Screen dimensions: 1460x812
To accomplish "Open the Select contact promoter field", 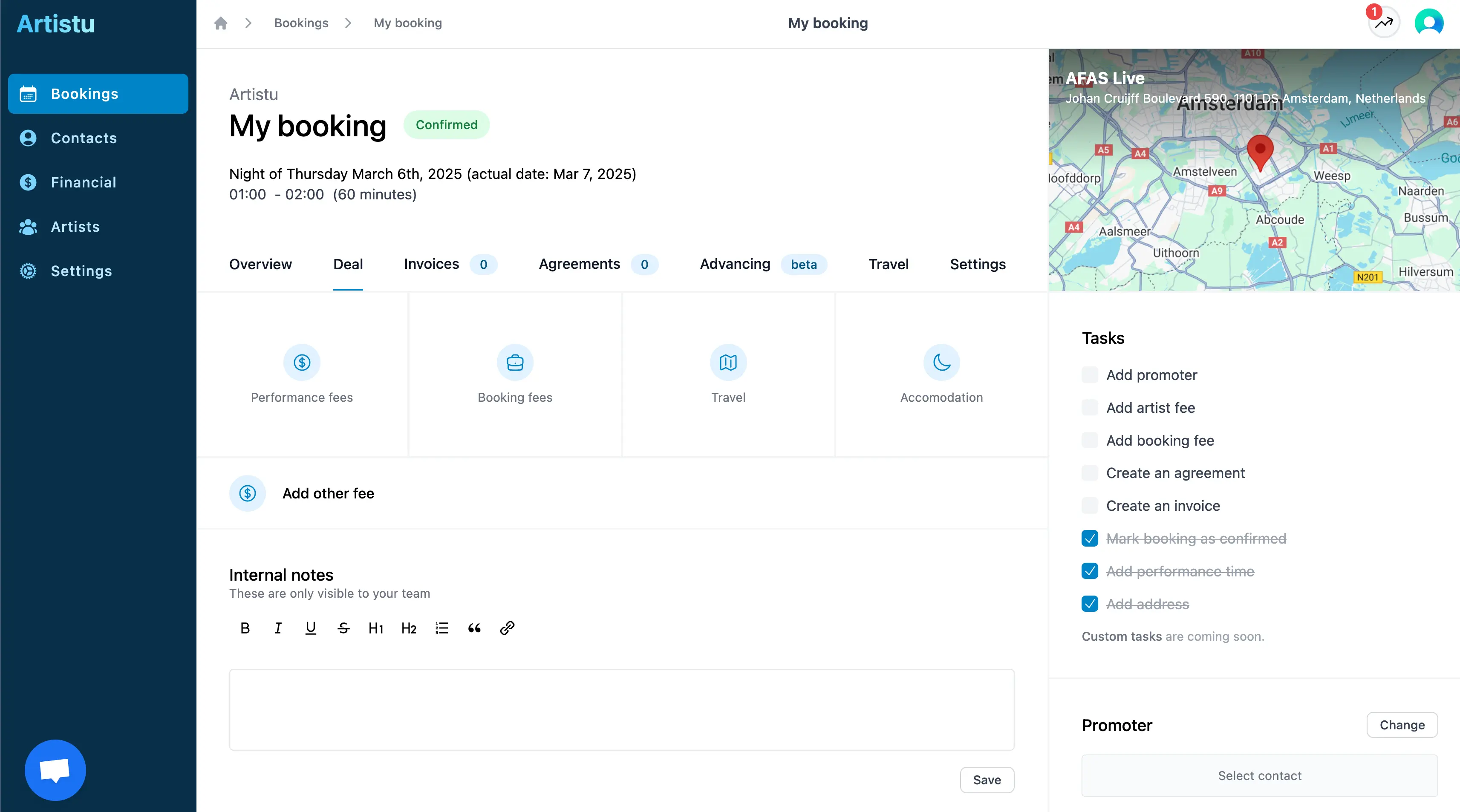I will (1259, 776).
